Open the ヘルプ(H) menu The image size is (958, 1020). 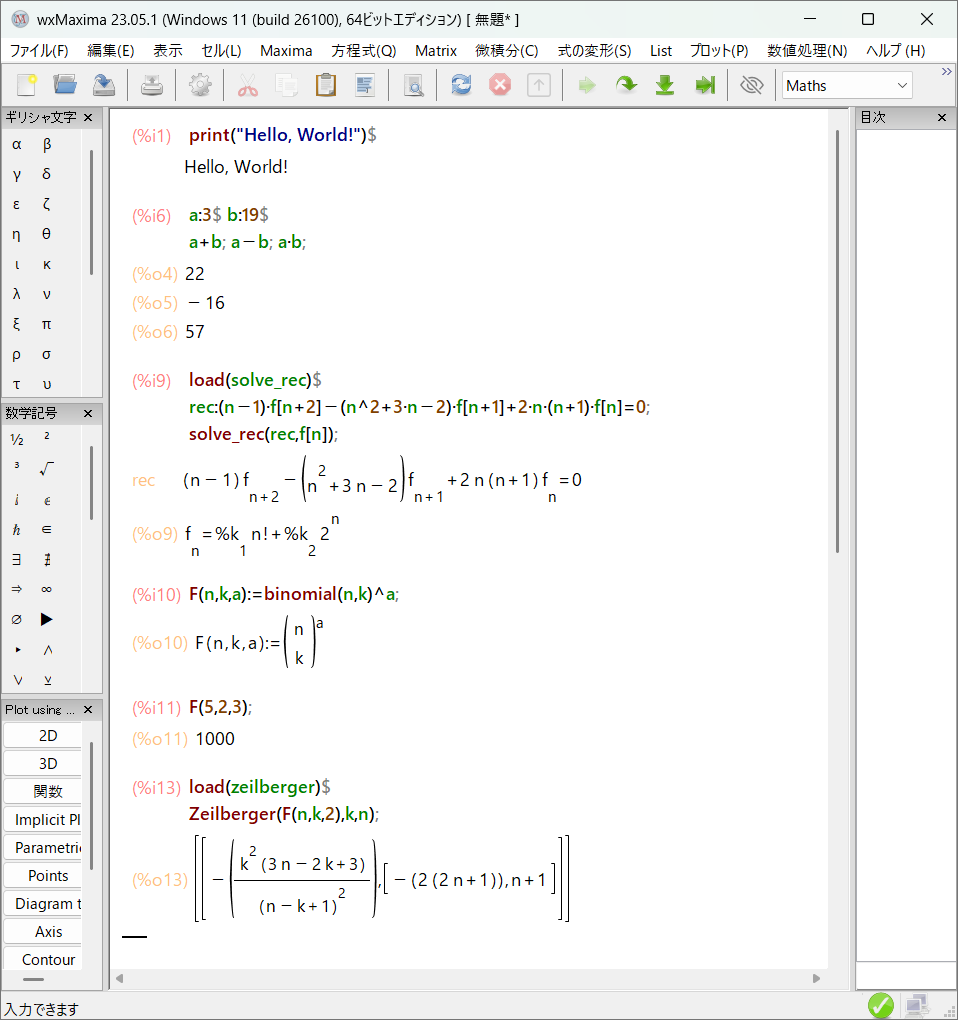895,51
